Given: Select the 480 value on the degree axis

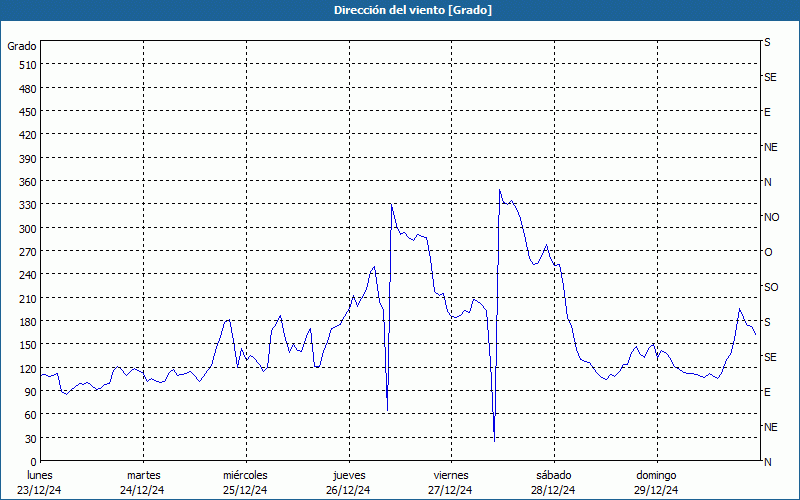Looking at the screenshot, I should pos(28,89).
